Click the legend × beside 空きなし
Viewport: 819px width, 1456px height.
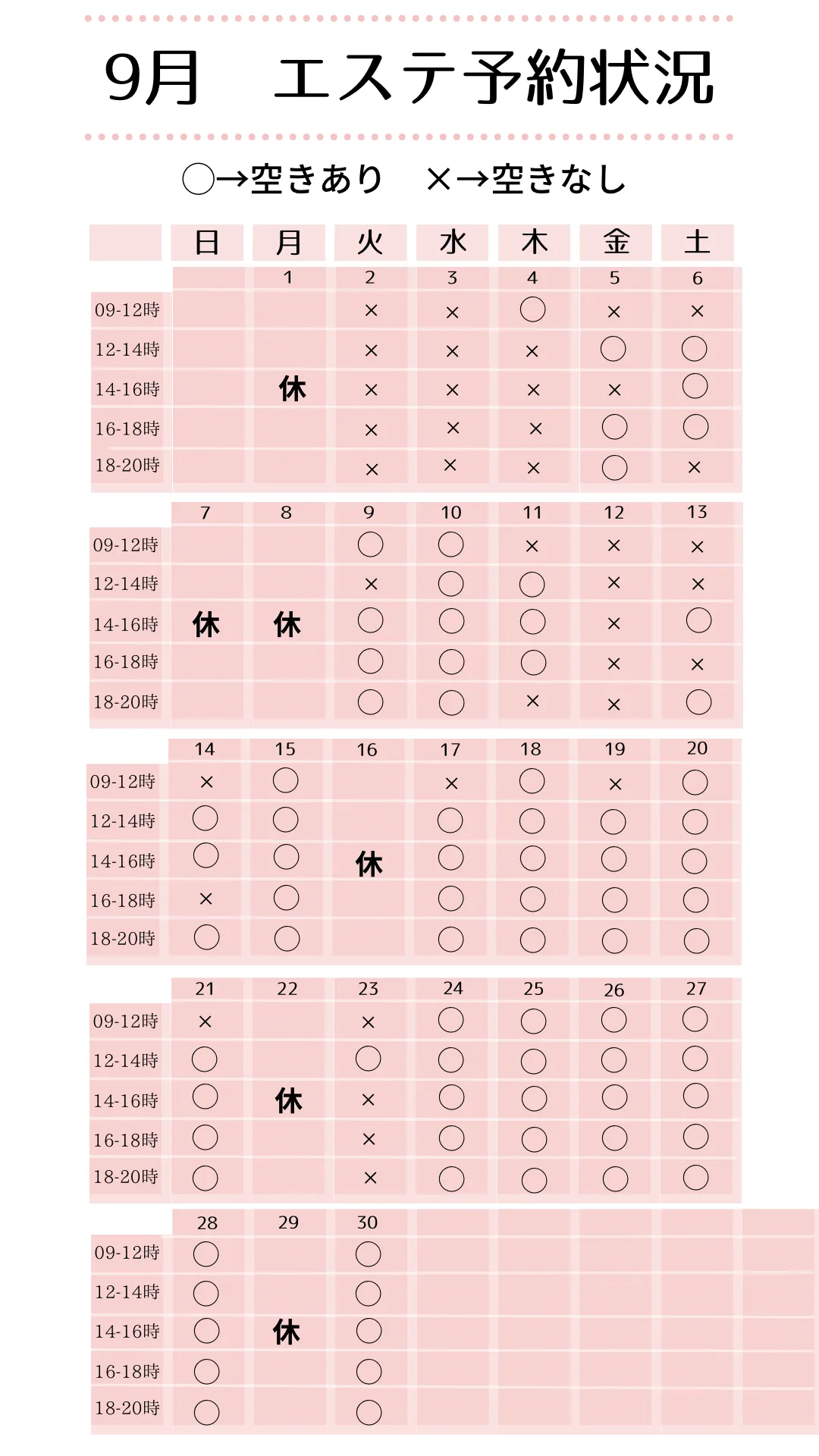coord(438,180)
